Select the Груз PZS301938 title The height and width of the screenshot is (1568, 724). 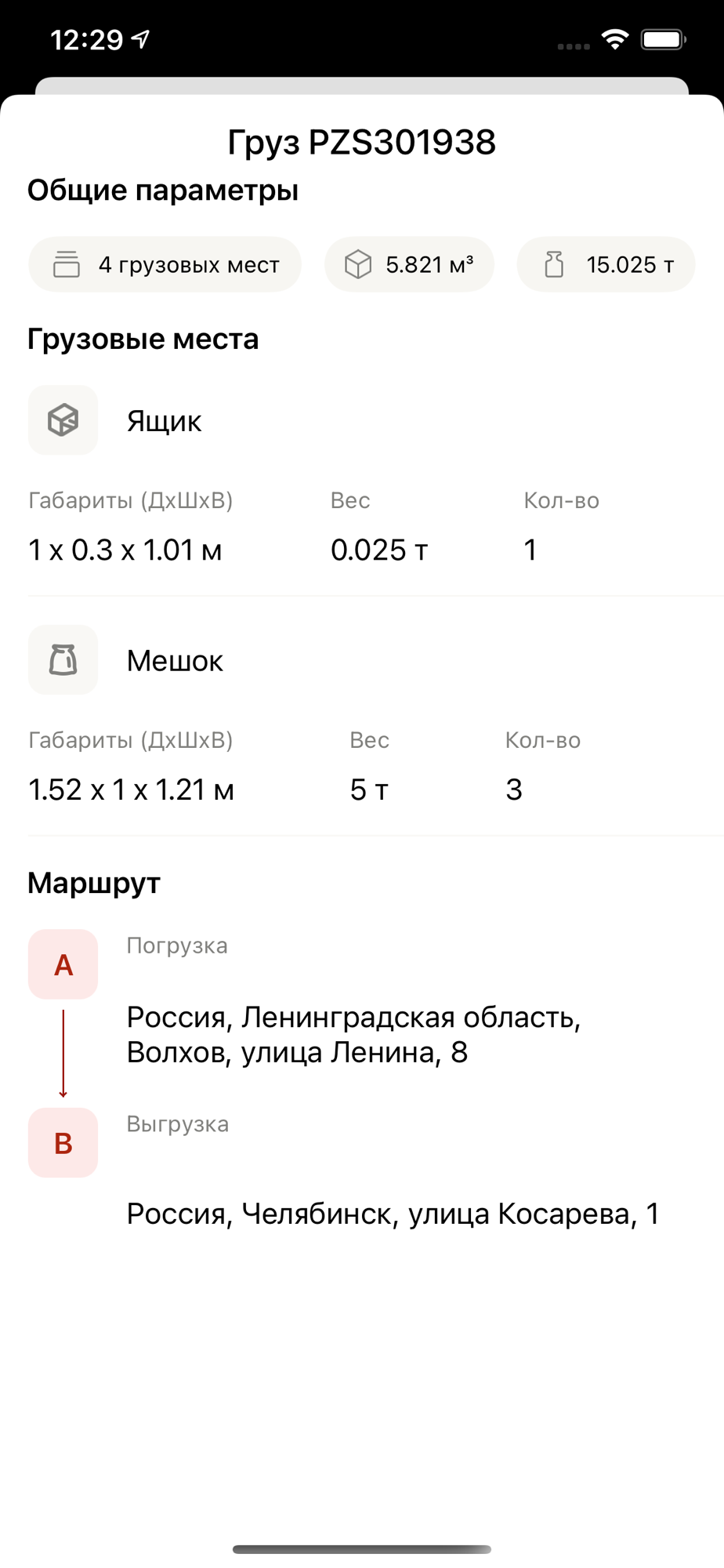click(362, 142)
